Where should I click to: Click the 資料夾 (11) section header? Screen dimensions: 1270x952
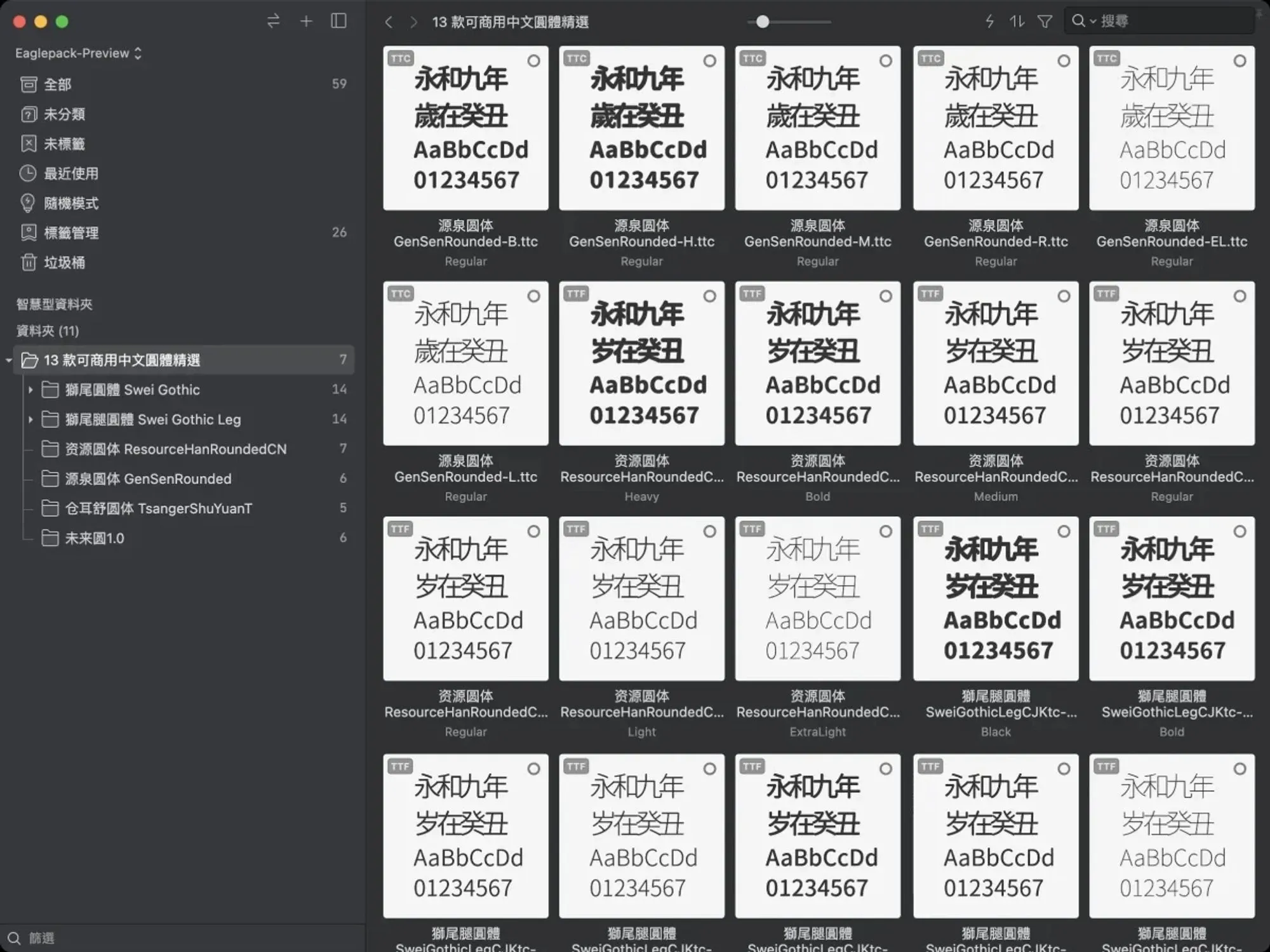pos(48,331)
